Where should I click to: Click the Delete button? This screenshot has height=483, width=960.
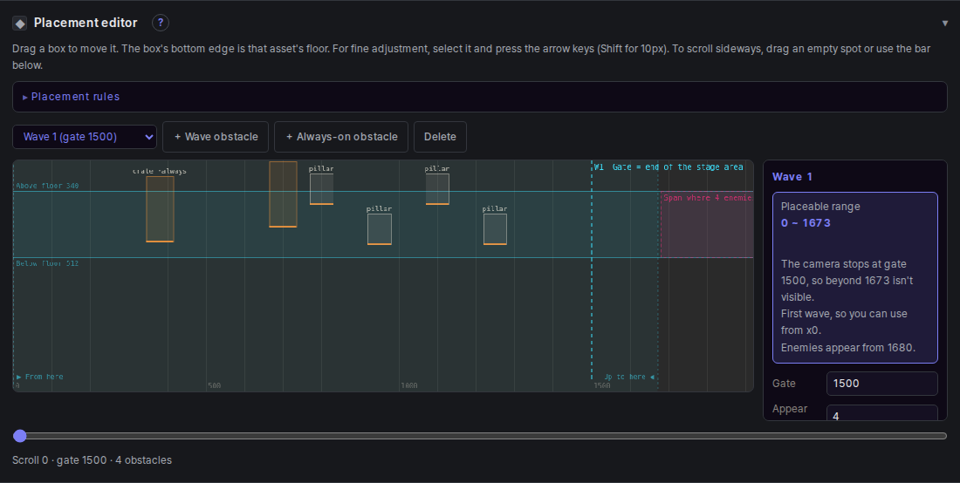tap(440, 137)
